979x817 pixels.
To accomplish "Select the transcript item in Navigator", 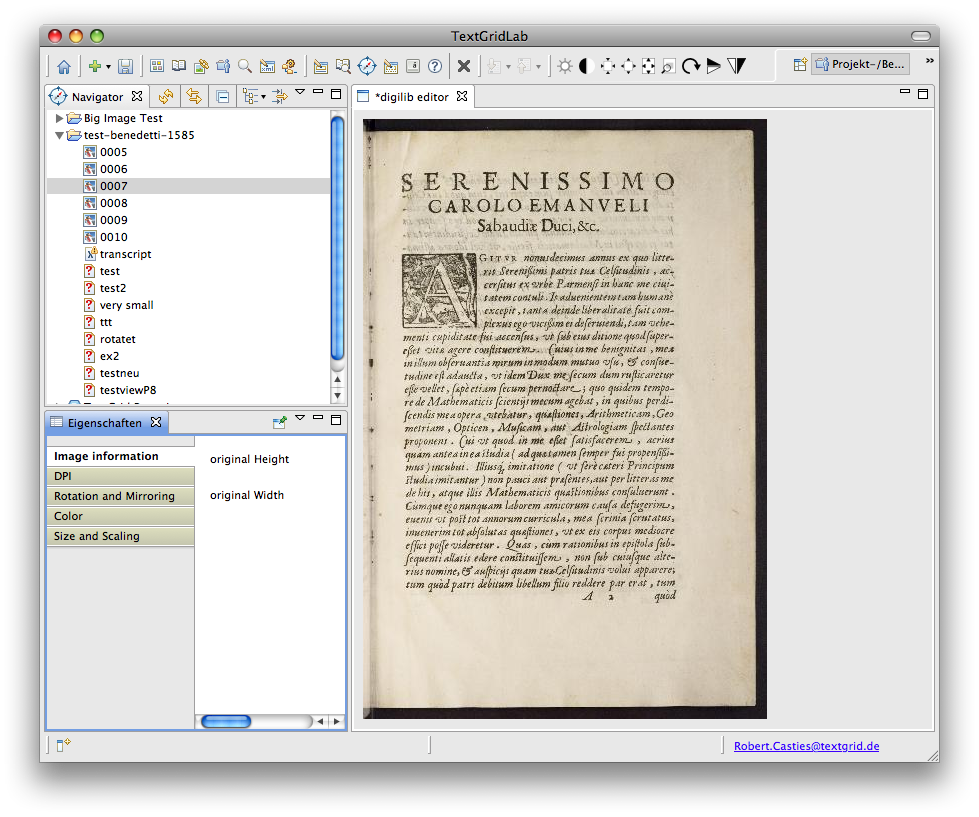I will pyautogui.click(x=125, y=254).
